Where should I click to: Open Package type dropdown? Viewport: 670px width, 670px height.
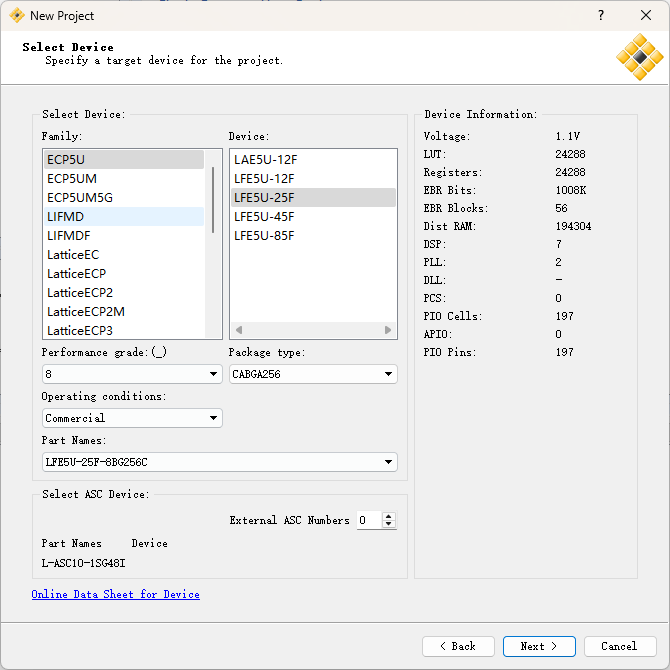tap(313, 374)
